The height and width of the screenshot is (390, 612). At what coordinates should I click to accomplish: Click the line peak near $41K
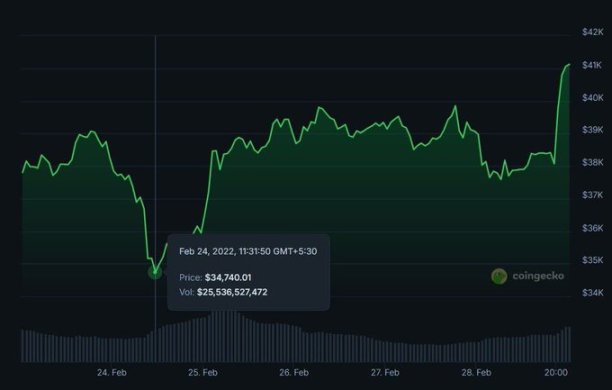coord(569,65)
